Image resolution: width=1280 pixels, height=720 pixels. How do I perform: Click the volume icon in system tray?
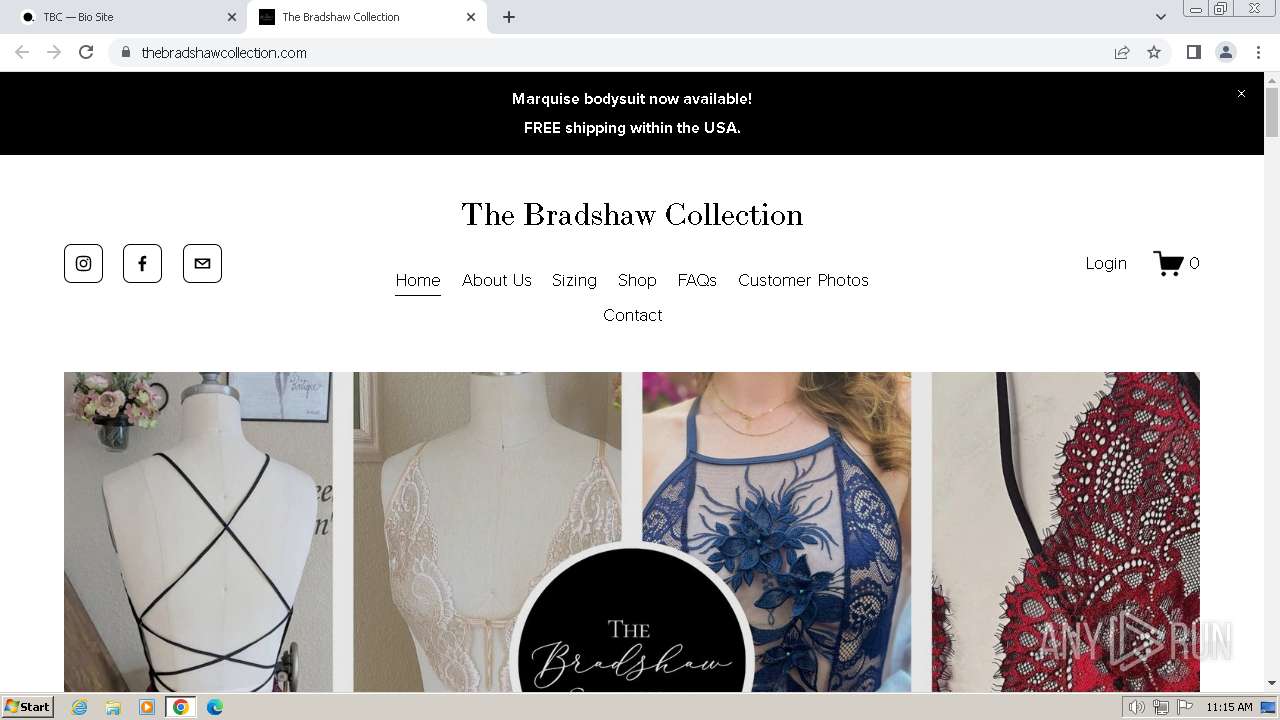[x=1137, y=707]
